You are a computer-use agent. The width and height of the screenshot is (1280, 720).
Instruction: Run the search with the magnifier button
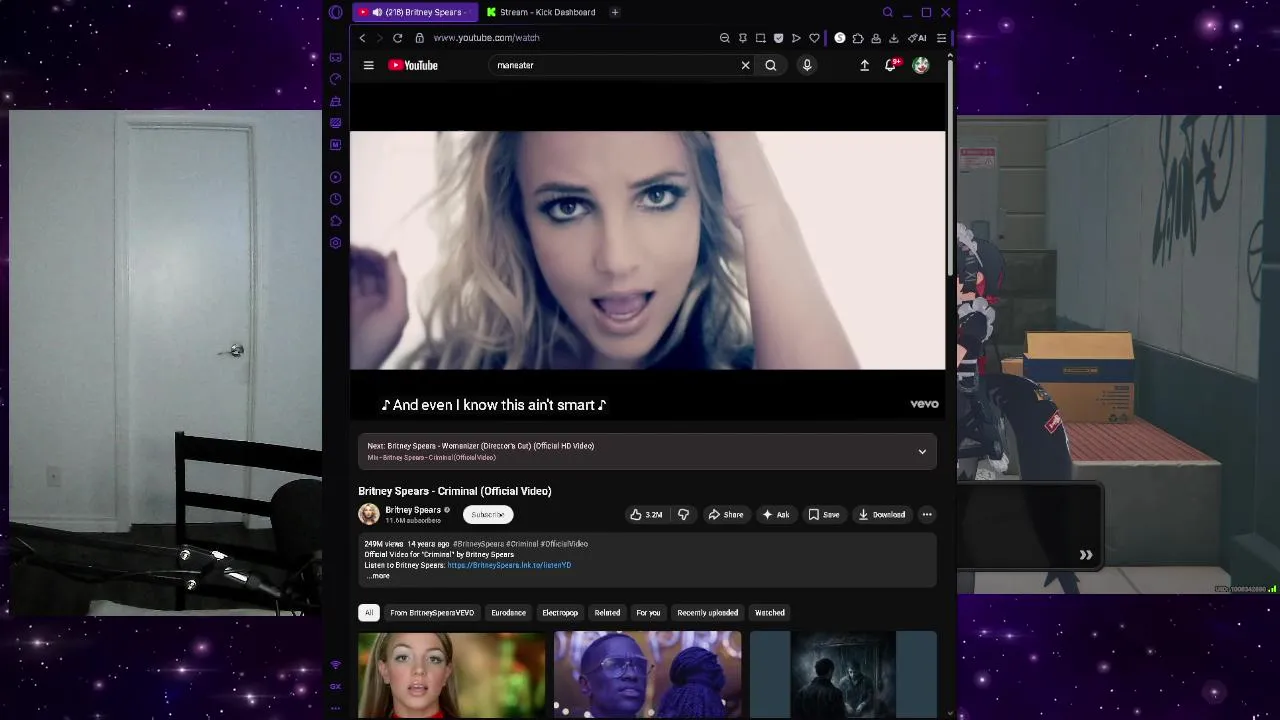point(771,65)
